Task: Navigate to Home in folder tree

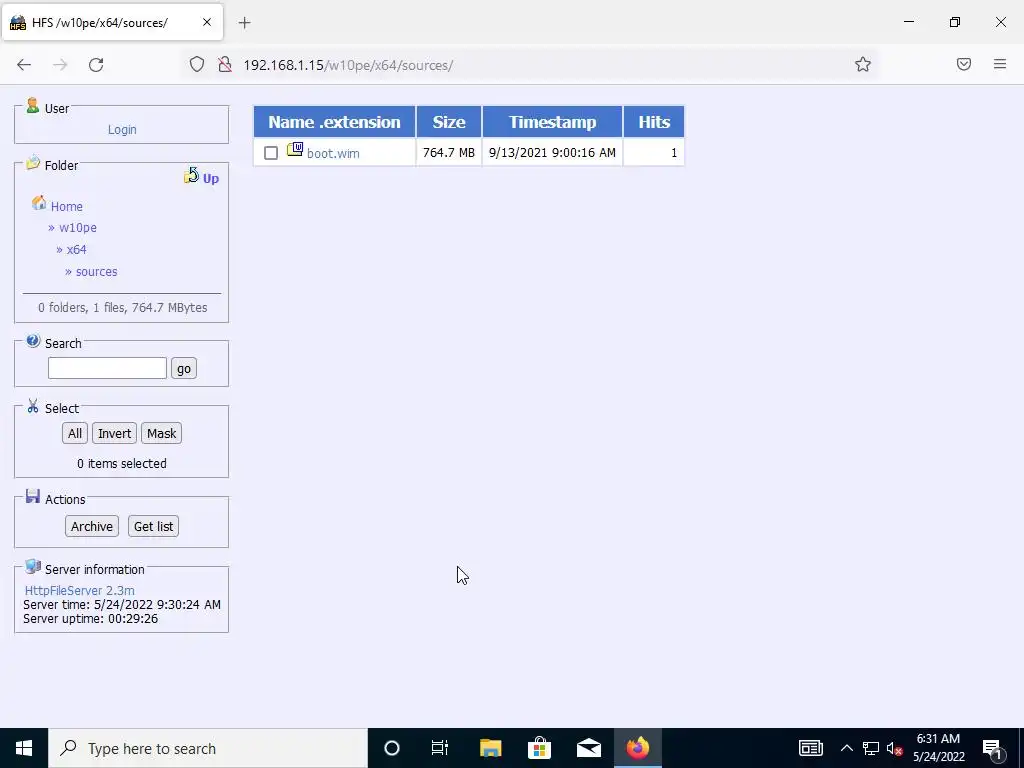Action: point(67,206)
